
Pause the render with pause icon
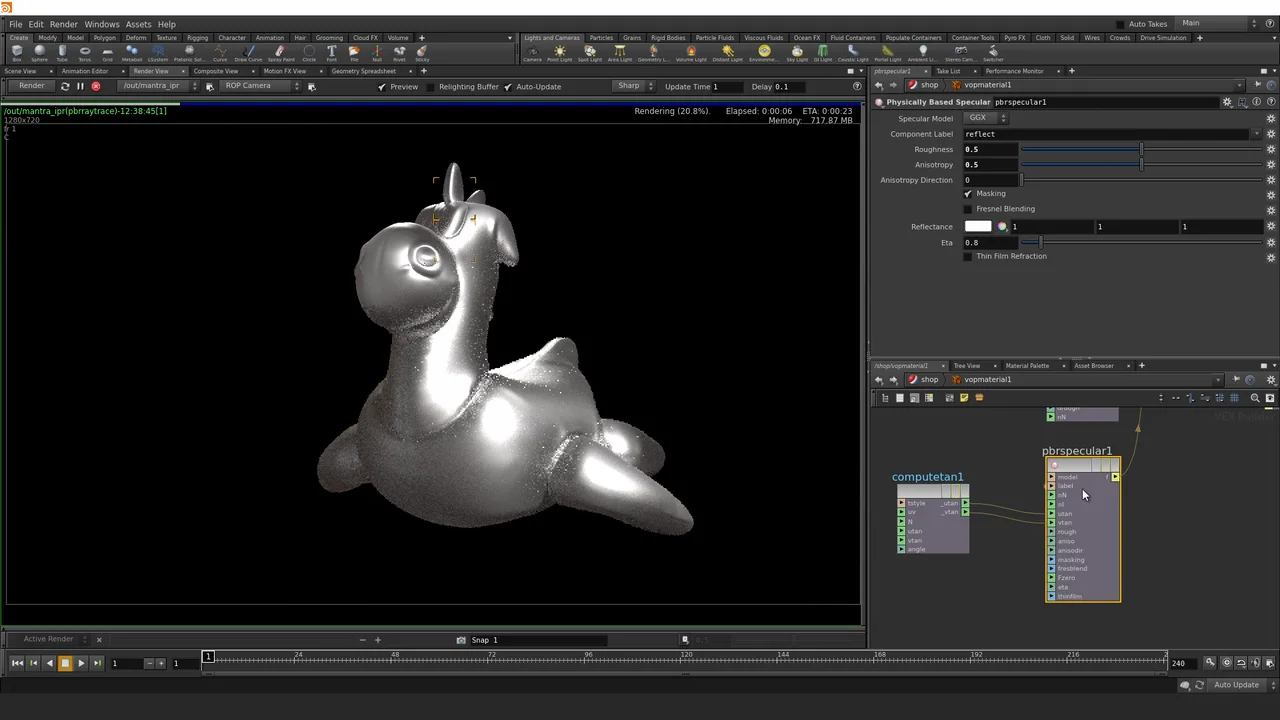tap(80, 86)
